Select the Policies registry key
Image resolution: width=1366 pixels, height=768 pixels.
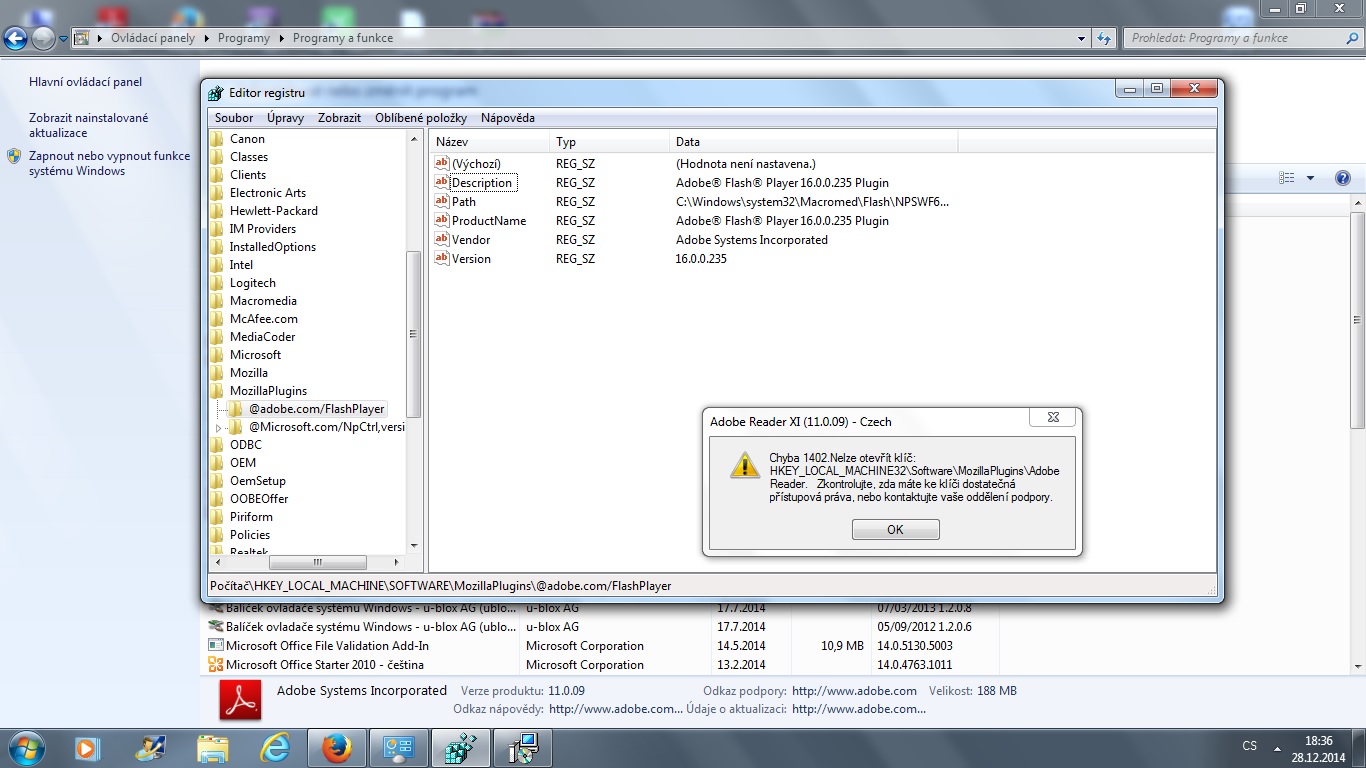[x=249, y=535]
